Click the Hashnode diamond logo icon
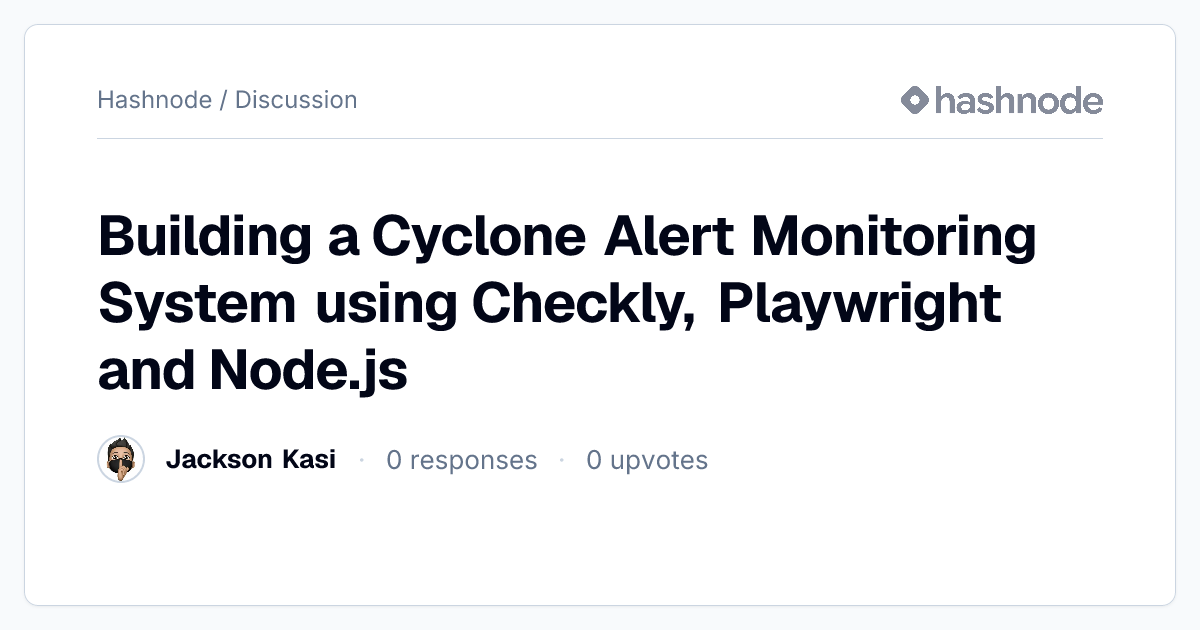1200x630 pixels. 915,100
